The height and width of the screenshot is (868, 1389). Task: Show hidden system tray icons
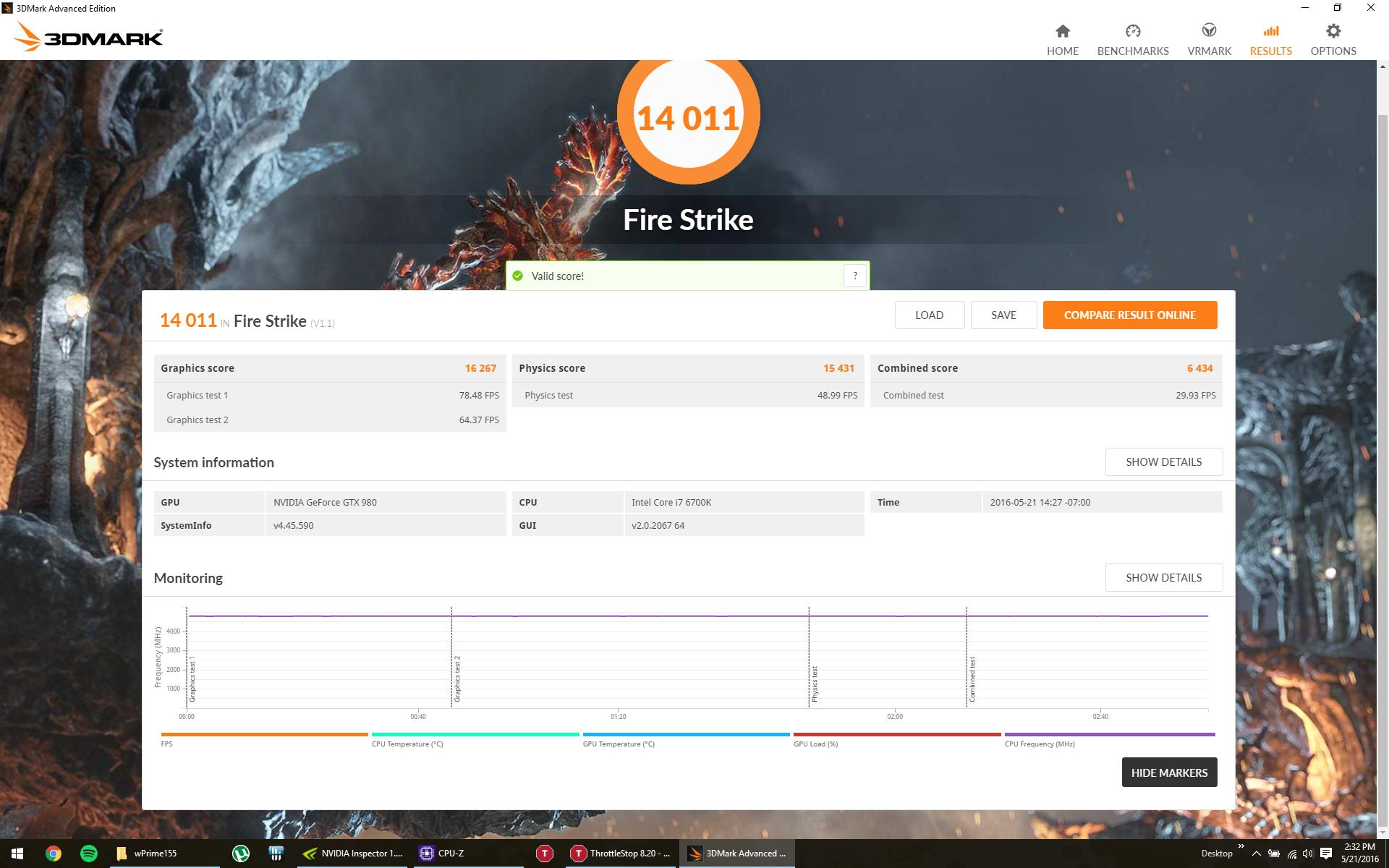[x=1257, y=854]
